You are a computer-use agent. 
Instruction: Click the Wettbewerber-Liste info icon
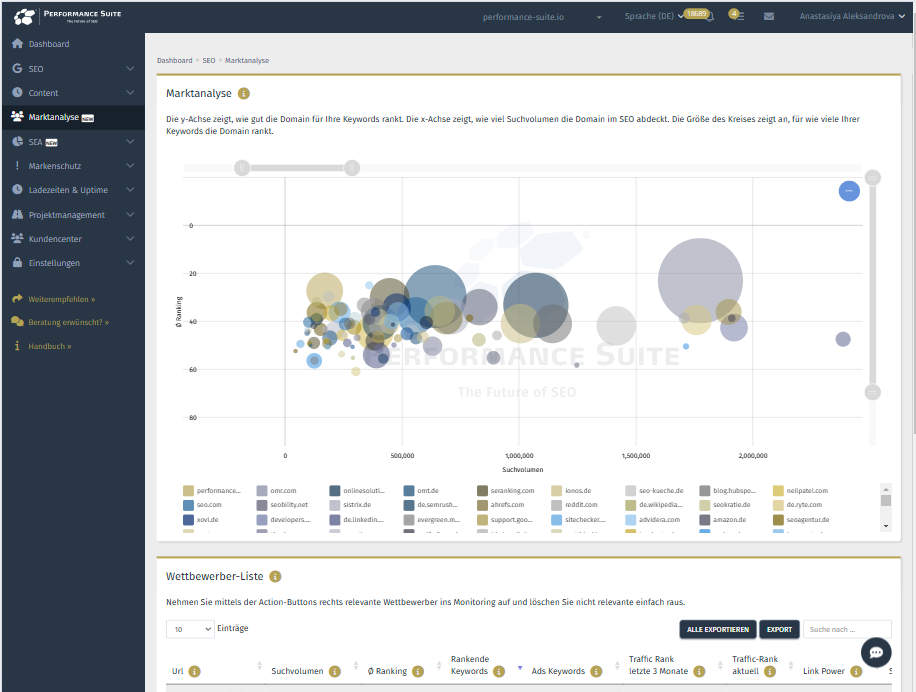coord(275,576)
